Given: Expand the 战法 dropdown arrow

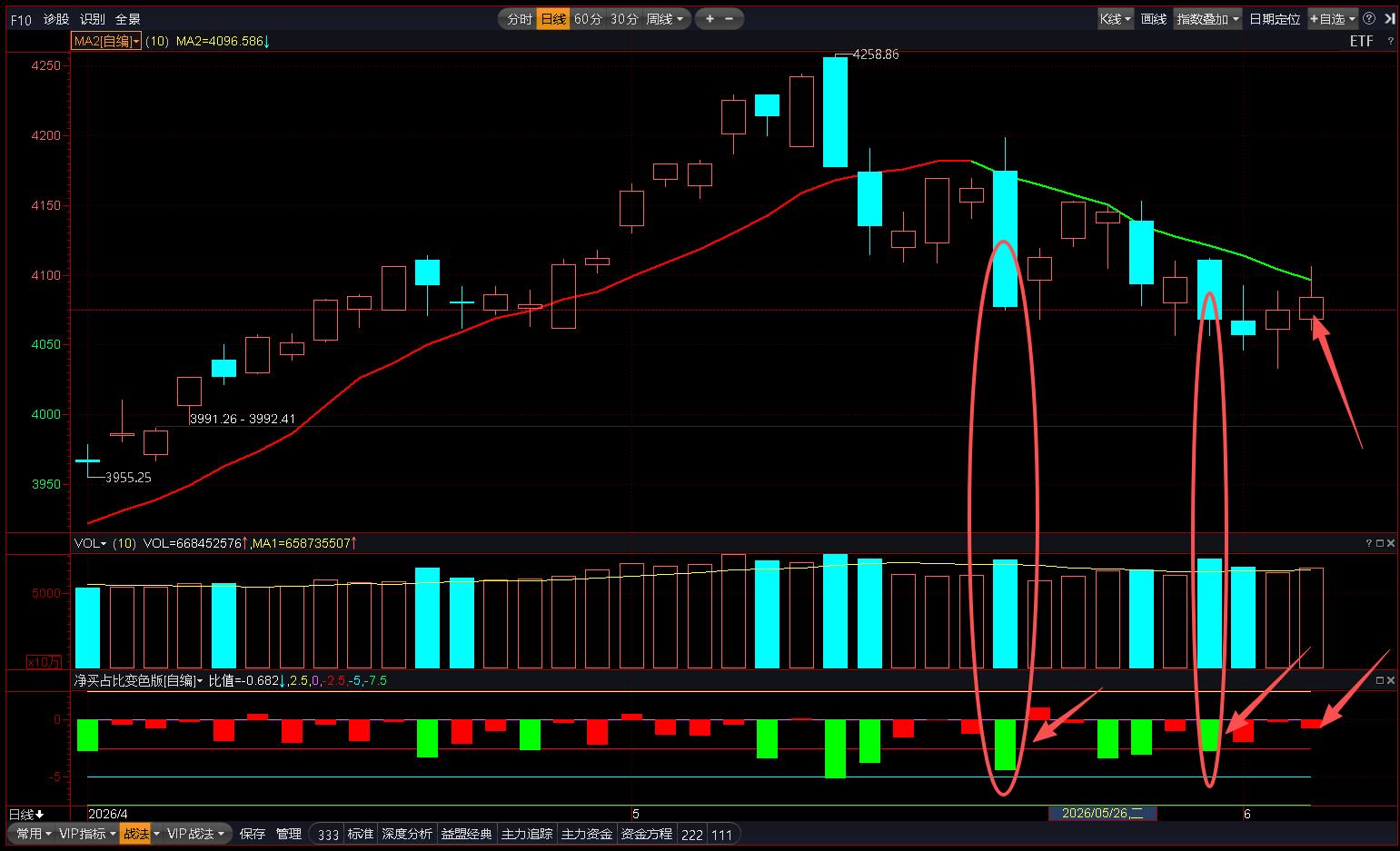Looking at the screenshot, I should [156, 834].
